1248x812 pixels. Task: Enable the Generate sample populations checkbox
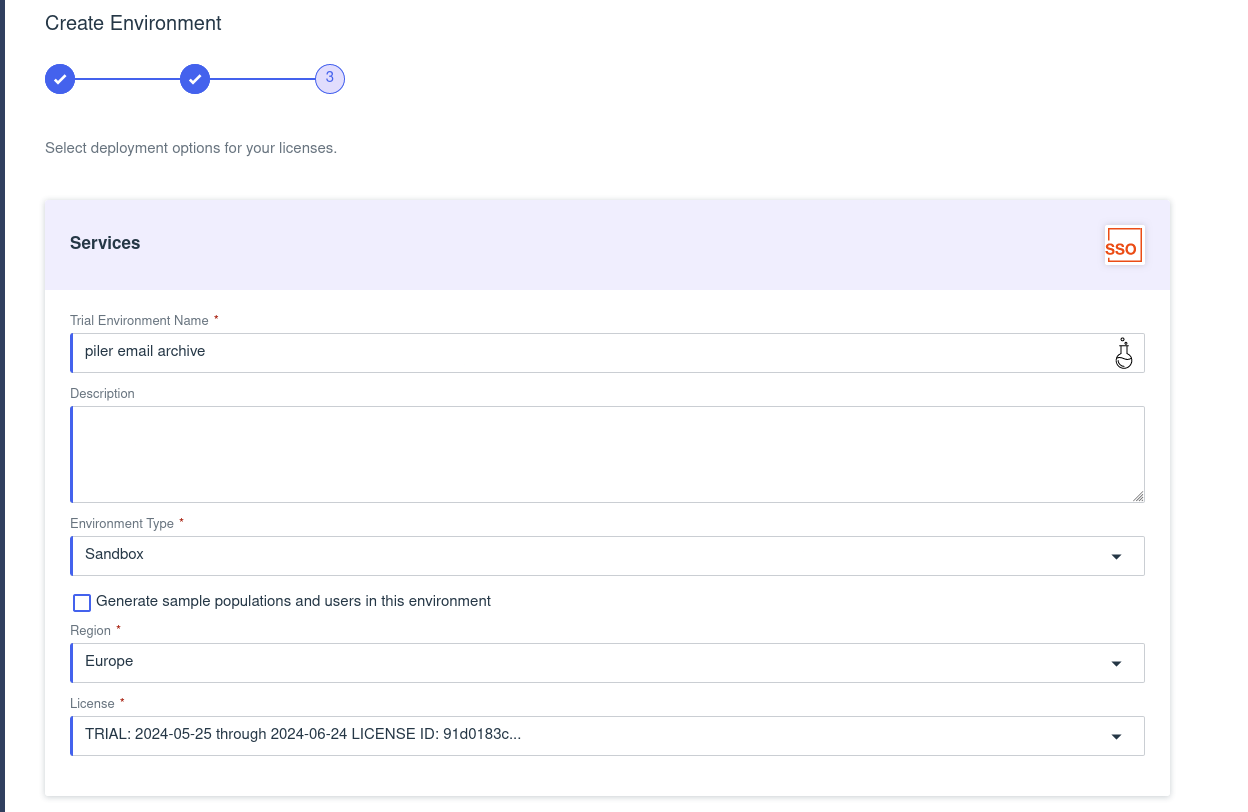(82, 602)
